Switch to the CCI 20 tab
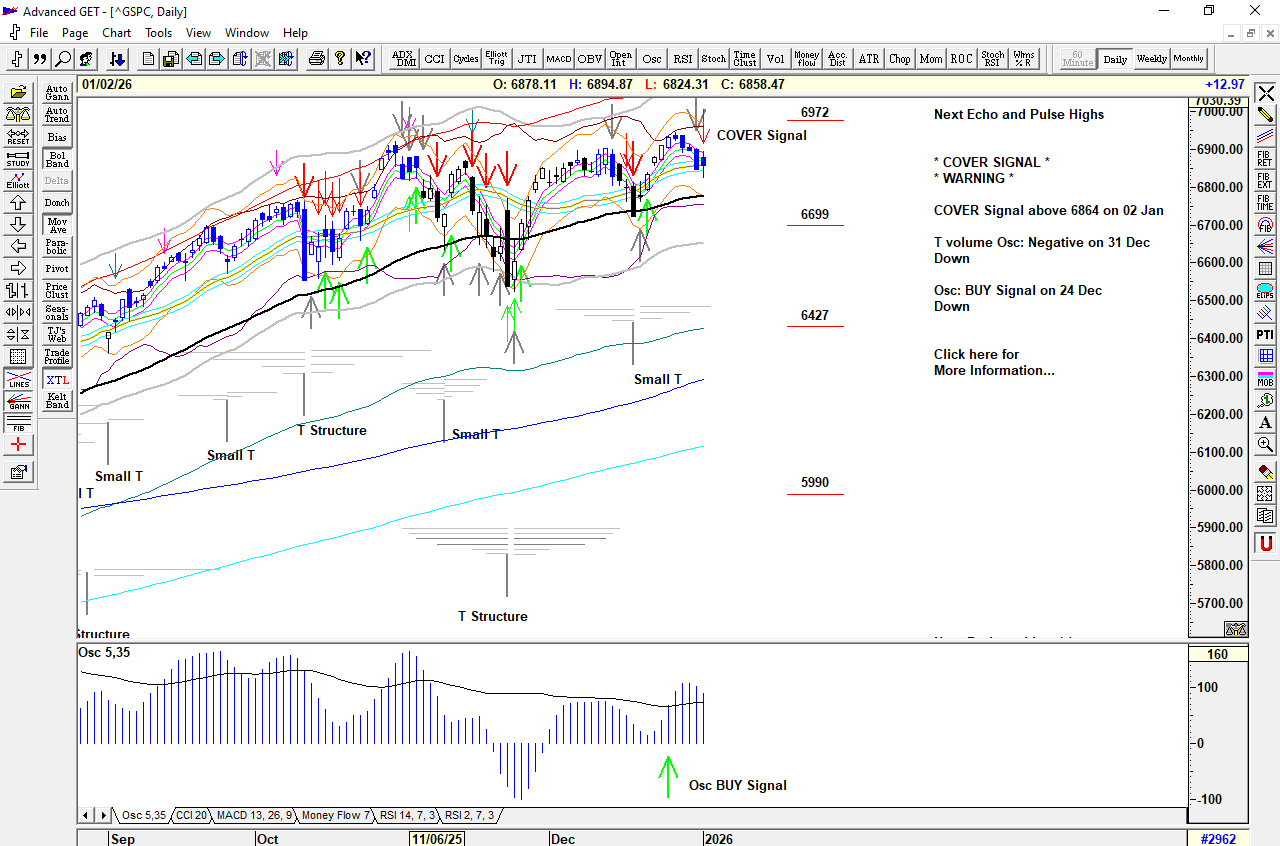The height and width of the screenshot is (846, 1280). tap(191, 816)
